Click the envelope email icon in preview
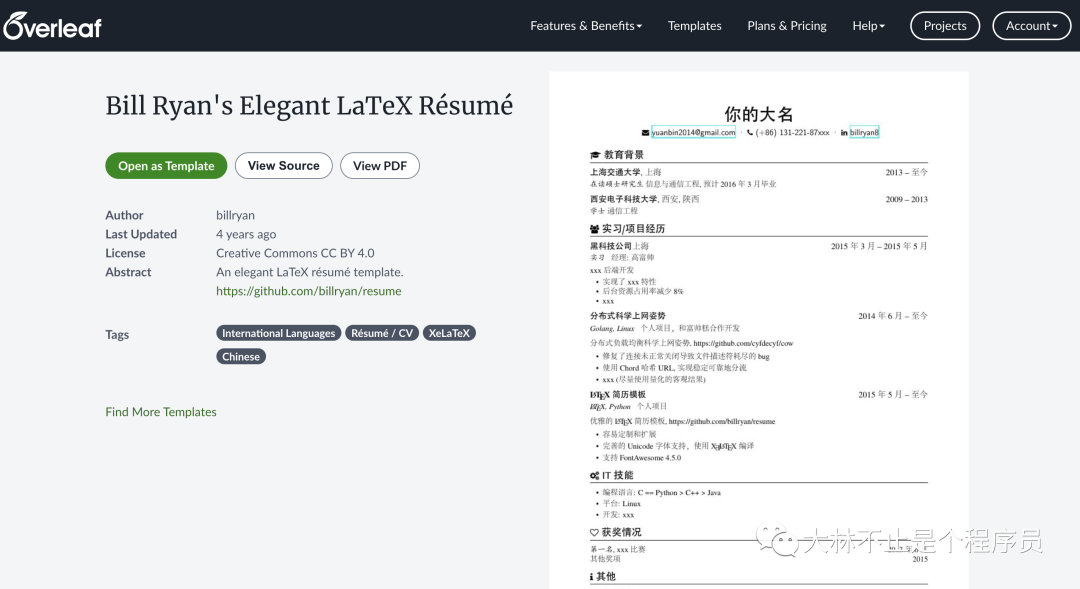Image resolution: width=1080 pixels, height=589 pixels. click(x=645, y=132)
